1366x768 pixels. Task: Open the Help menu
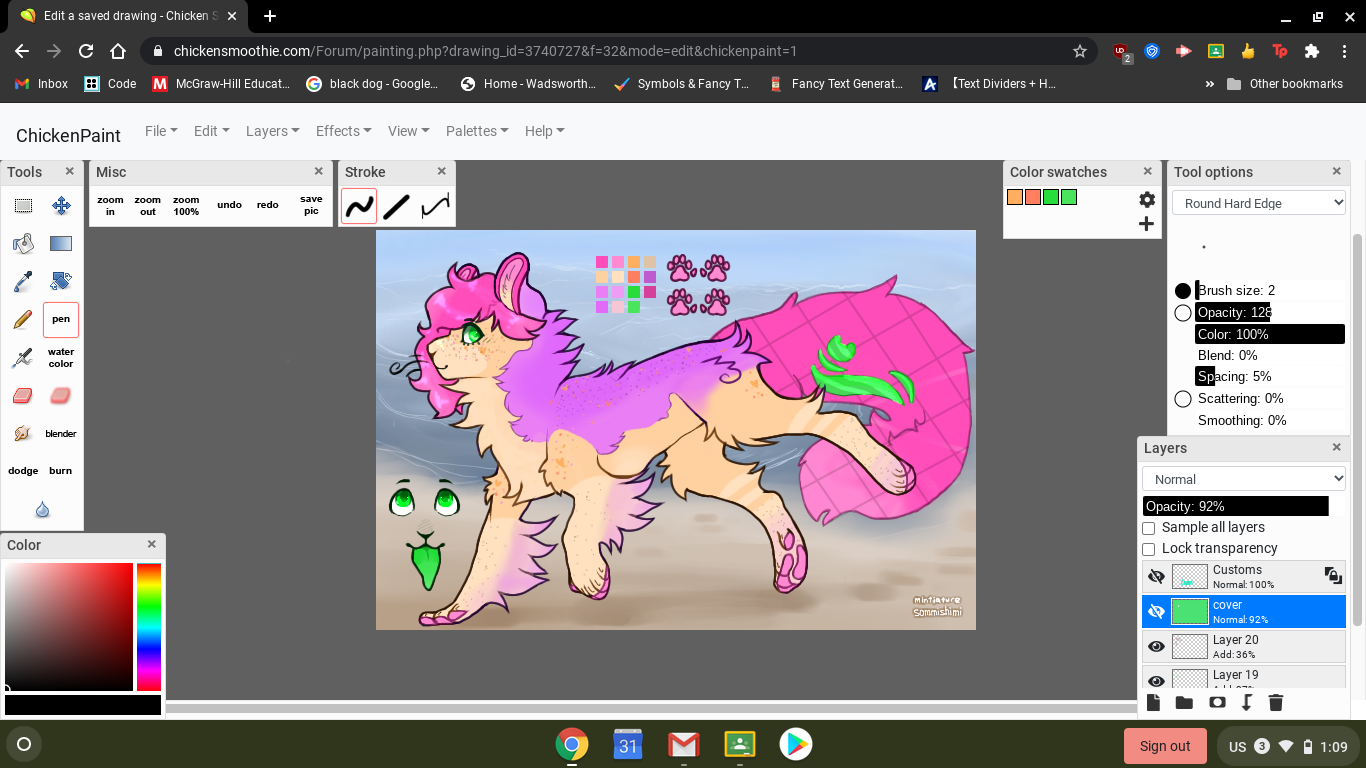544,131
